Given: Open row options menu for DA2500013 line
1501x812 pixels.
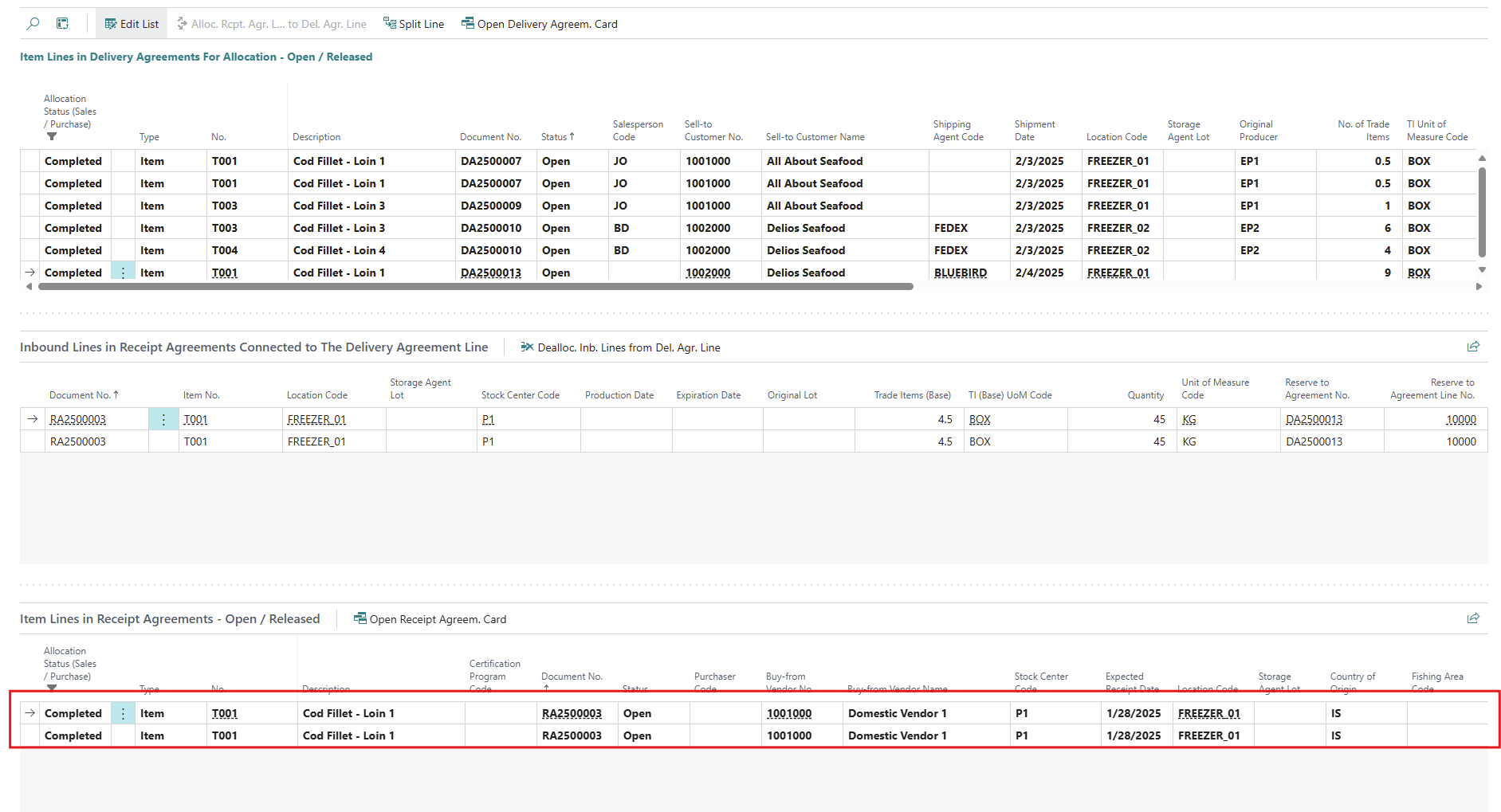Looking at the screenshot, I should pyautogui.click(x=123, y=273).
